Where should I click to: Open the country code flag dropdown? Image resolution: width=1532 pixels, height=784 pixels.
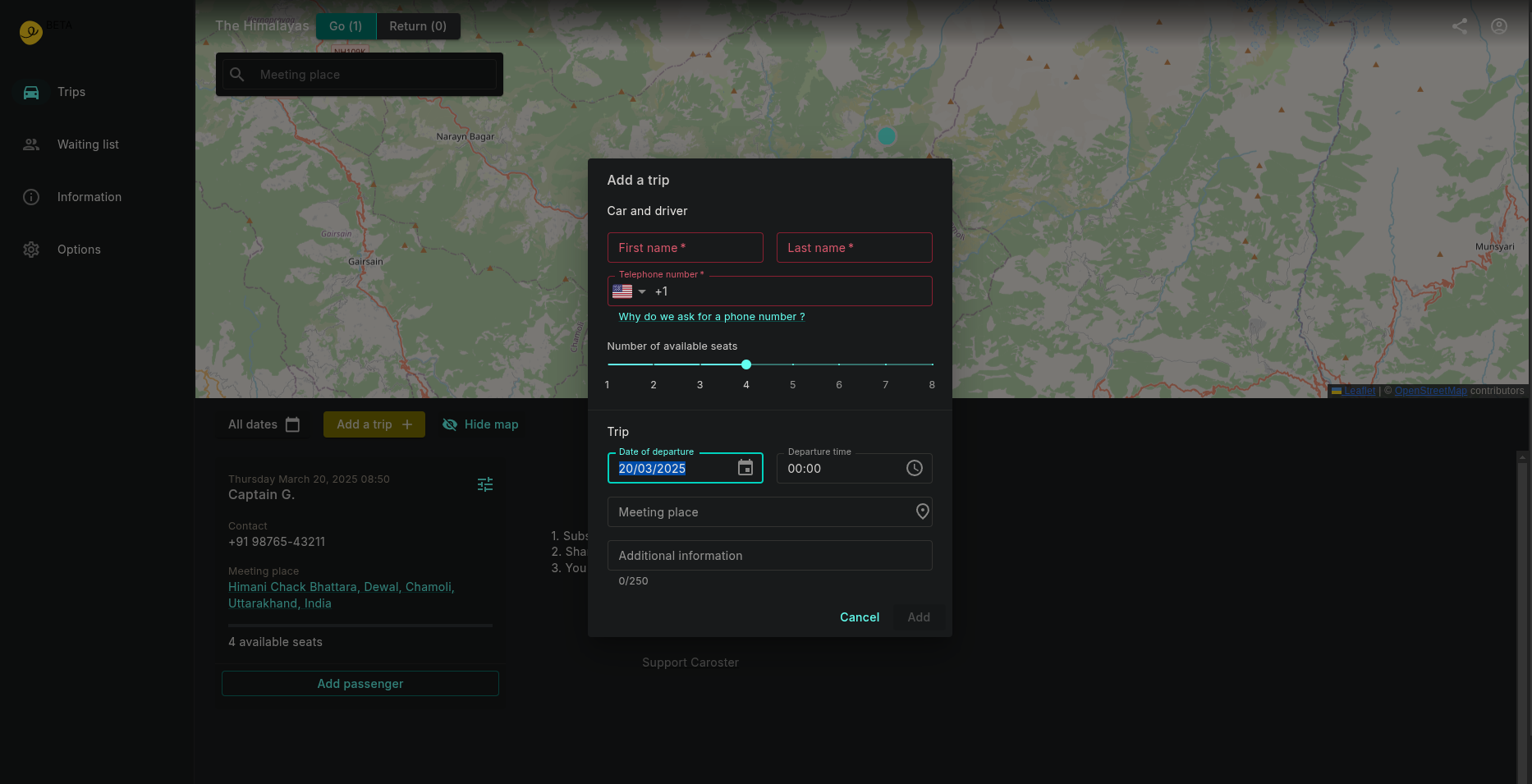coord(629,291)
